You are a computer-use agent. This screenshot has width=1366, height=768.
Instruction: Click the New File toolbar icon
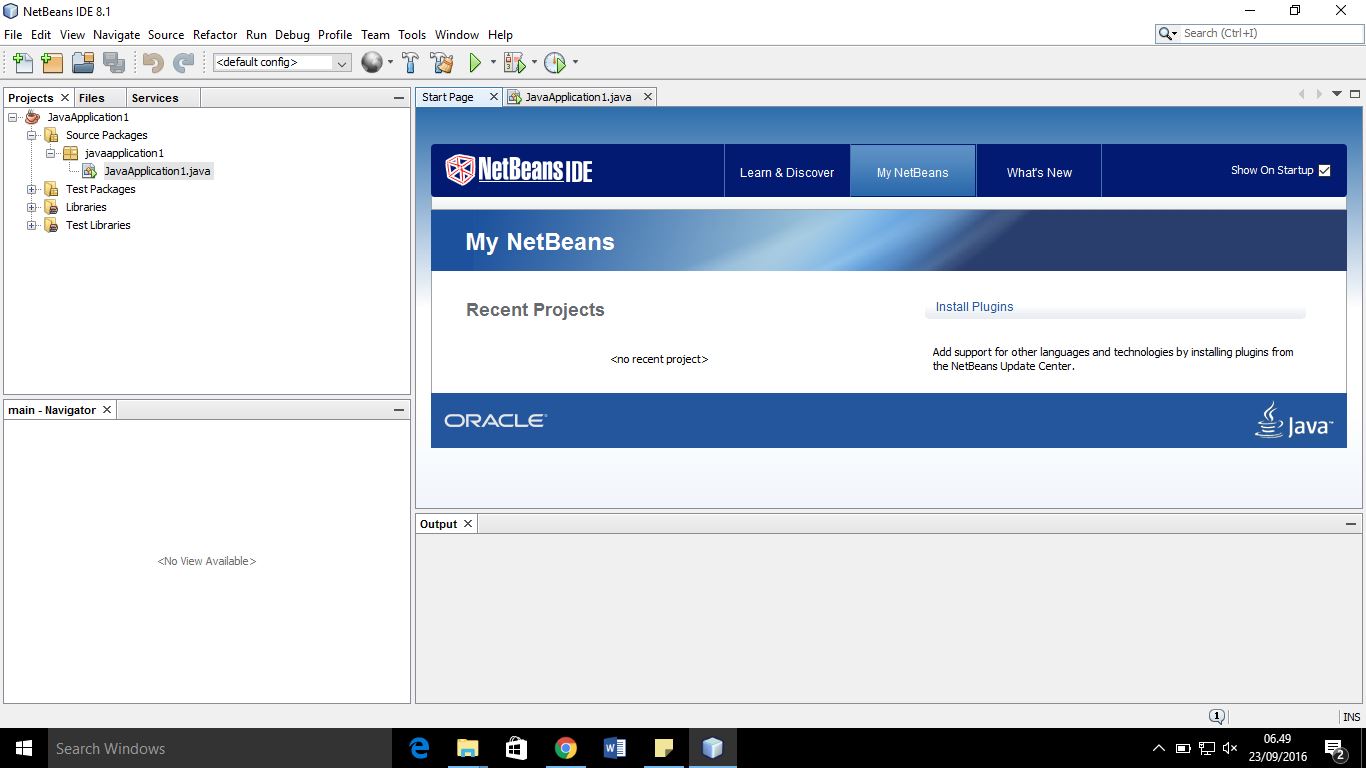click(x=22, y=62)
